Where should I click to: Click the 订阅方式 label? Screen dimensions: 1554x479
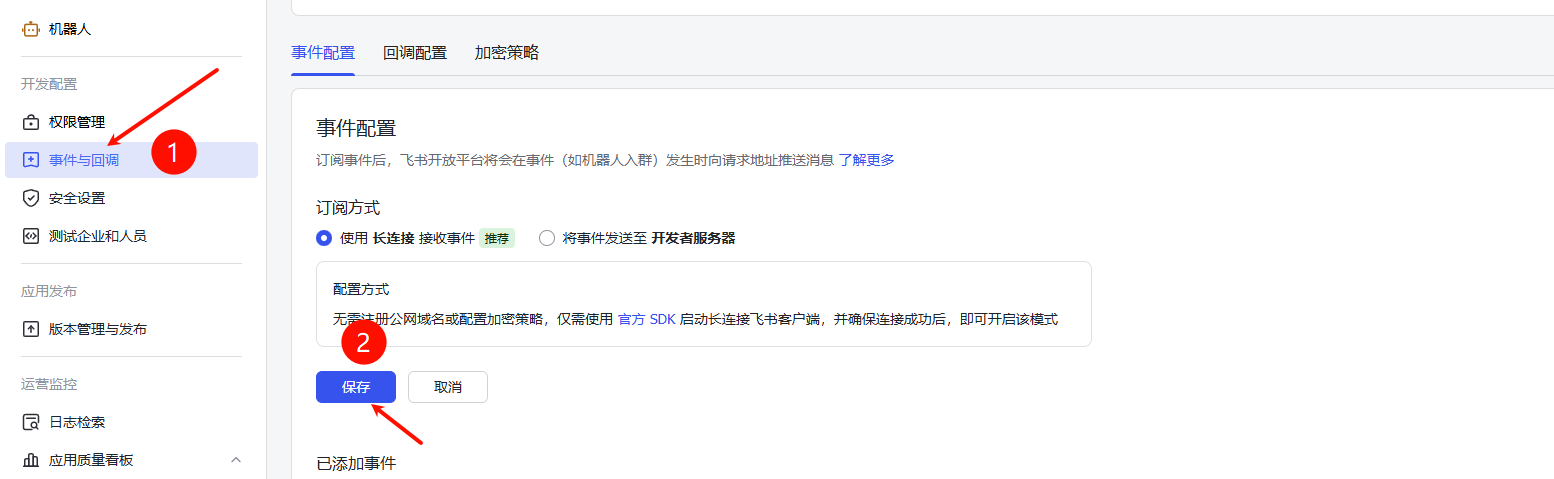pos(348,208)
